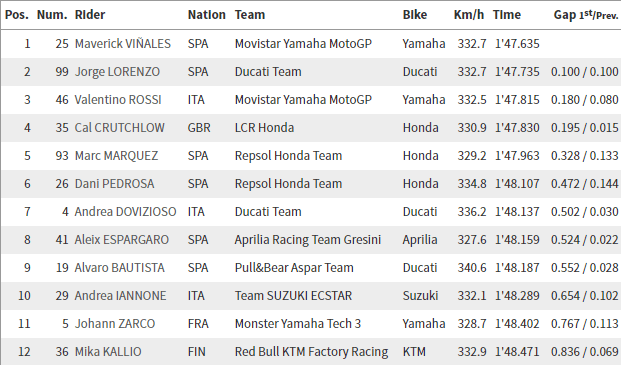Click Pull&Bear Aspar Team cell
622x365 pixels.
pyautogui.click(x=294, y=268)
